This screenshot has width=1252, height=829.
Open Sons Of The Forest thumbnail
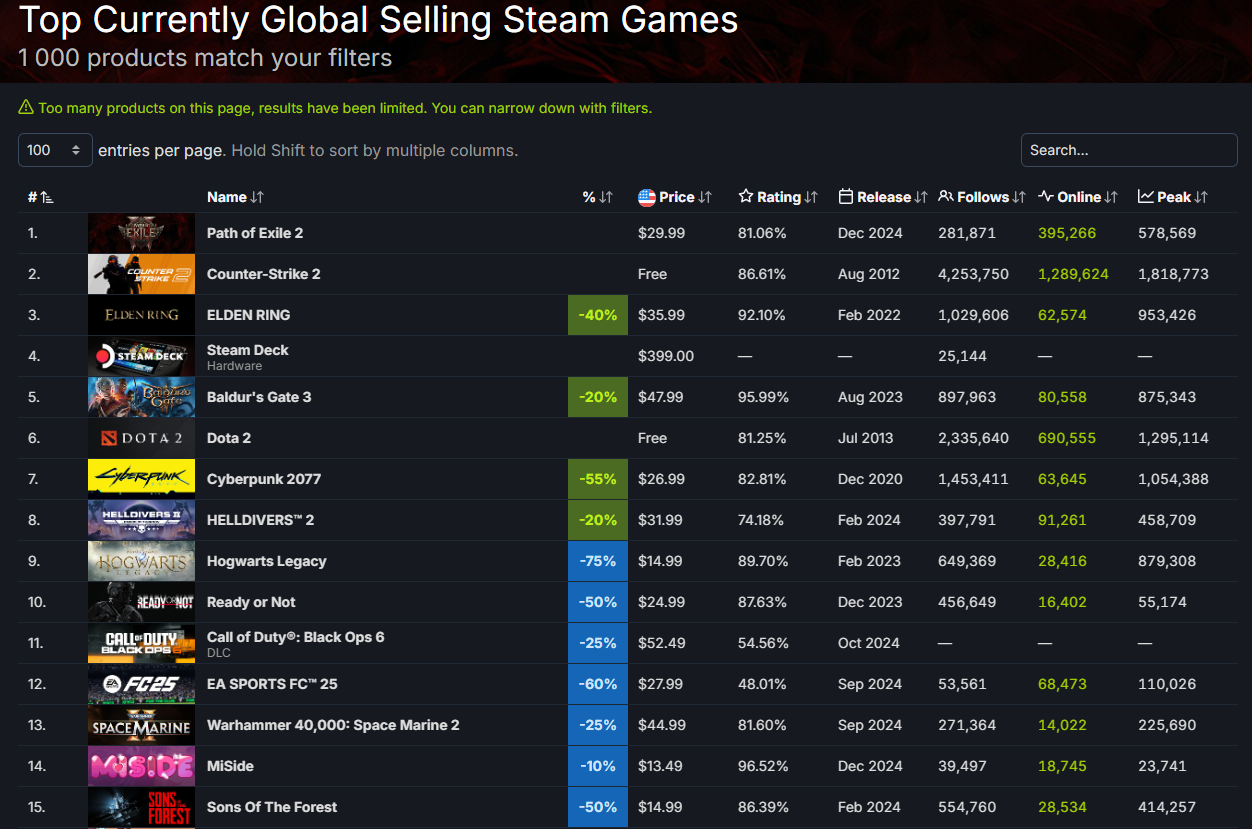coord(141,807)
